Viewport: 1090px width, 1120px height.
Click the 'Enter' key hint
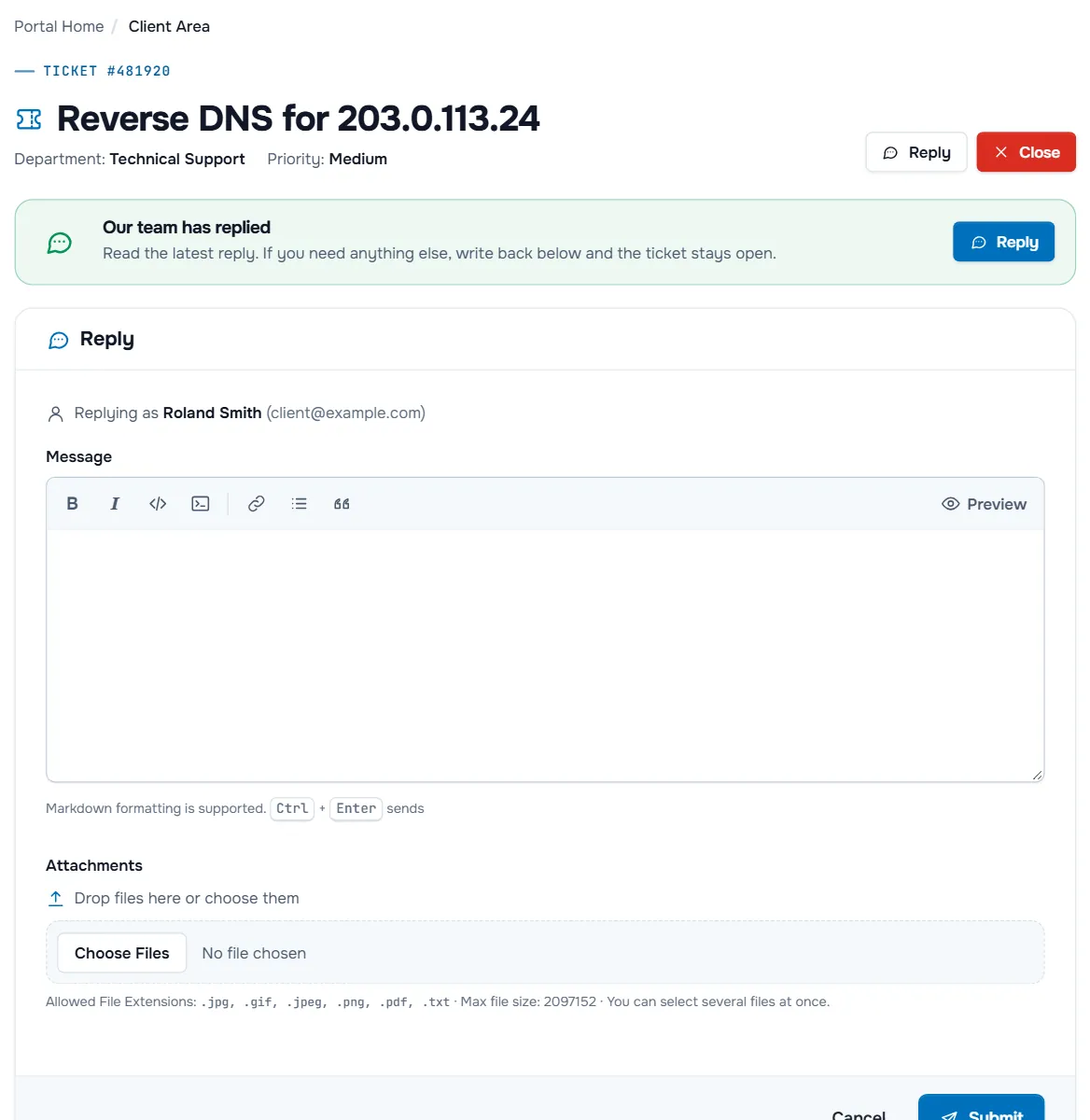click(x=356, y=808)
